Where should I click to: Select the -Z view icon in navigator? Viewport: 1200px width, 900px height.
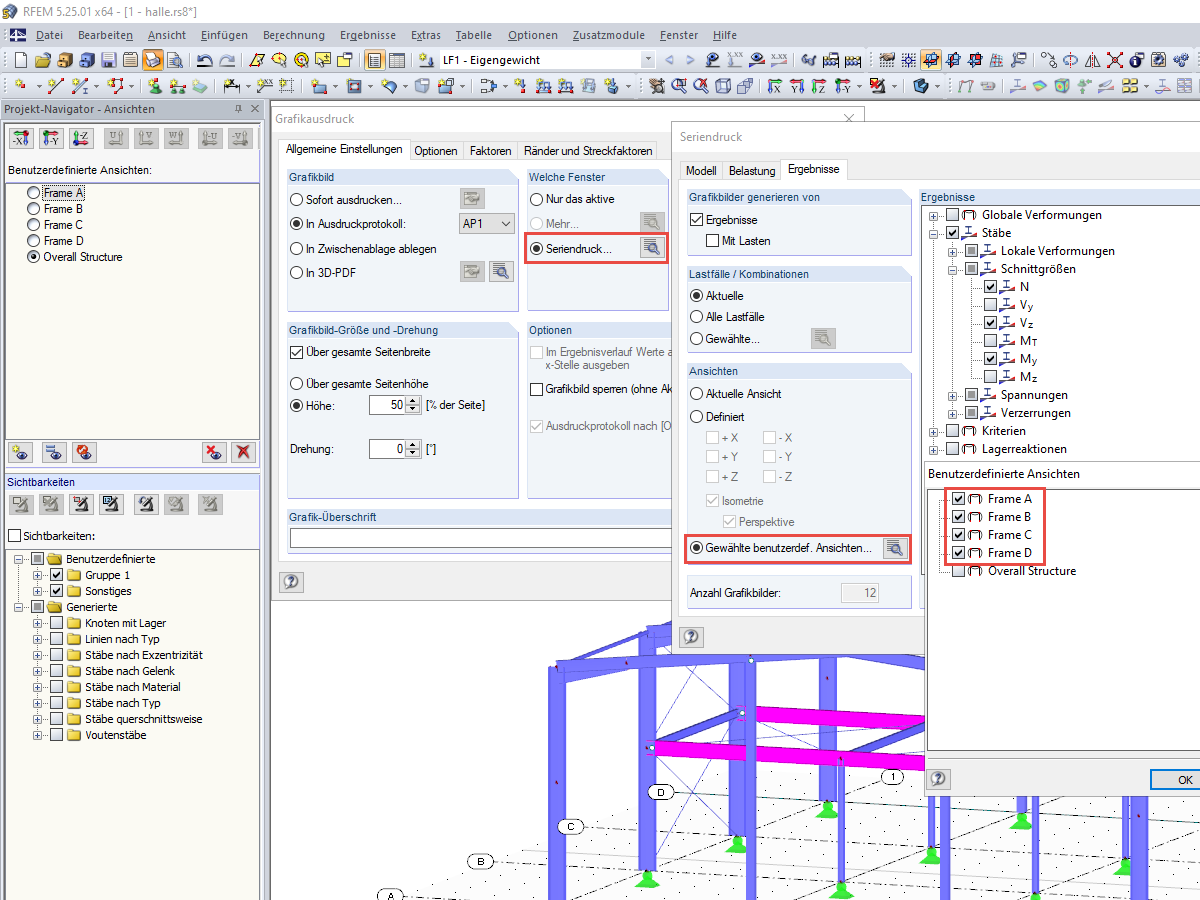click(x=81, y=138)
